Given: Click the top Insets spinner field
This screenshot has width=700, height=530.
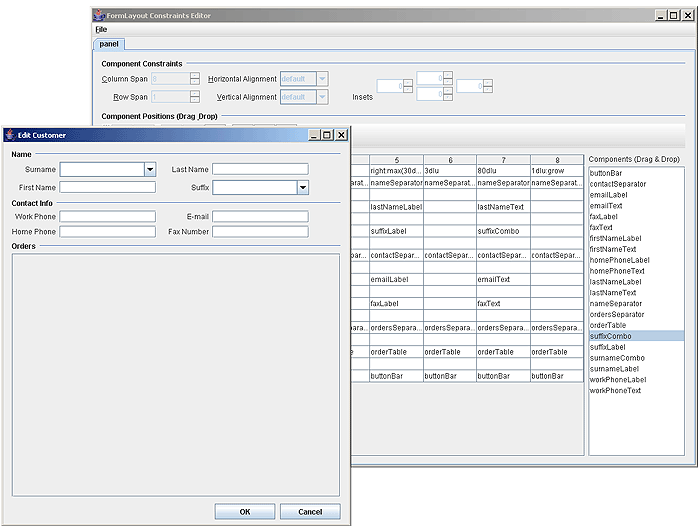Looking at the screenshot, I should pyautogui.click(x=430, y=78).
